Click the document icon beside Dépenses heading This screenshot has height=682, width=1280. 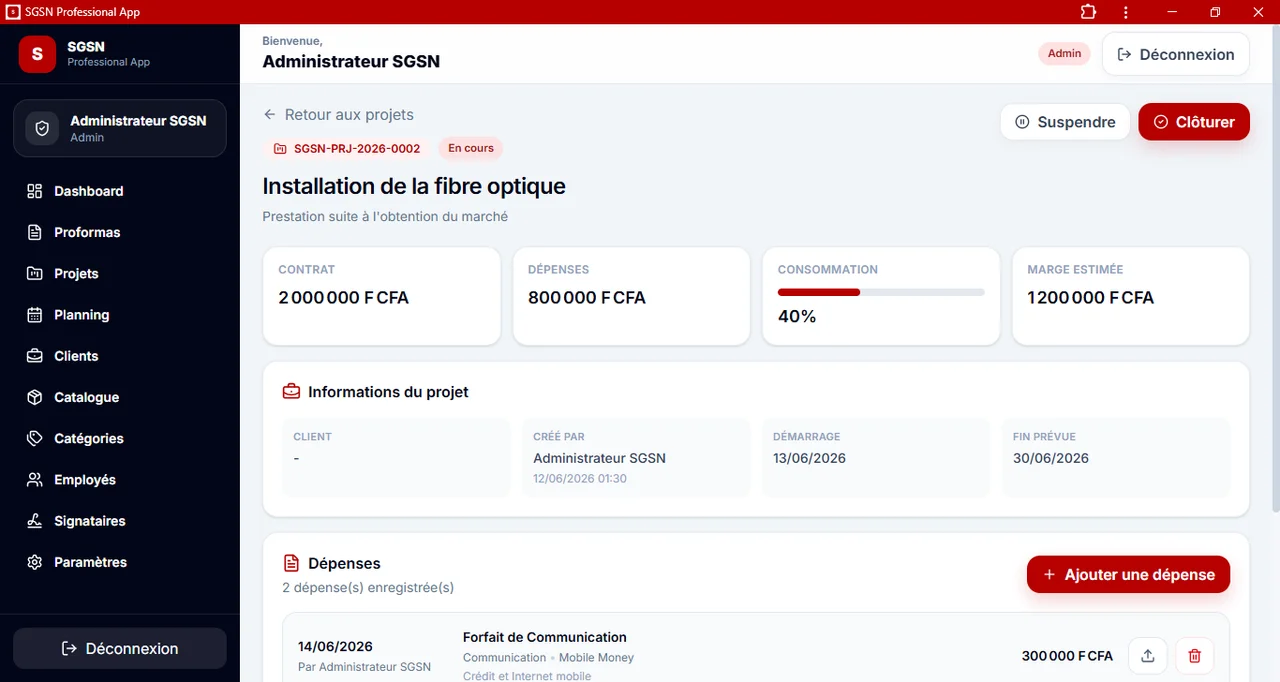pyautogui.click(x=291, y=563)
